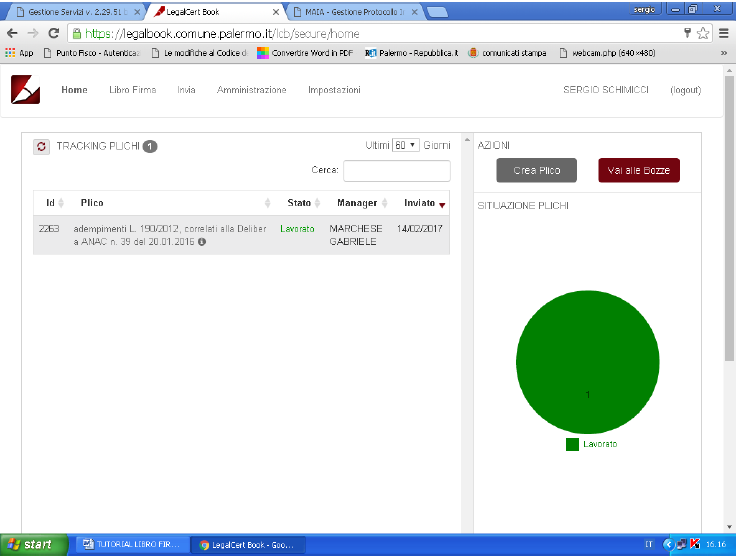Open TUTORIAL LIBRO FIR taskbar item
The height and width of the screenshot is (556, 736).
[132, 544]
